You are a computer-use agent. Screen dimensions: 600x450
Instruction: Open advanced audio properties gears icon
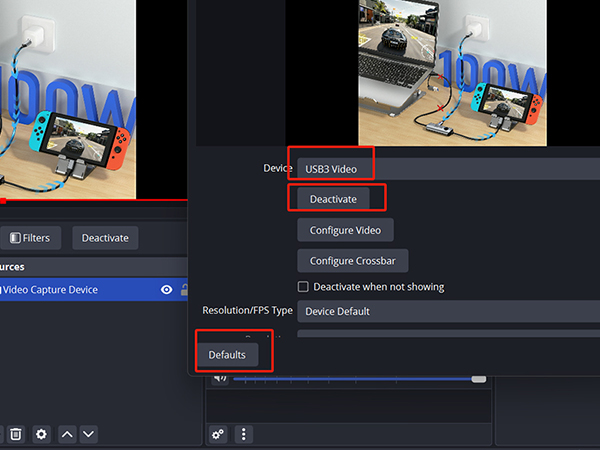point(218,434)
